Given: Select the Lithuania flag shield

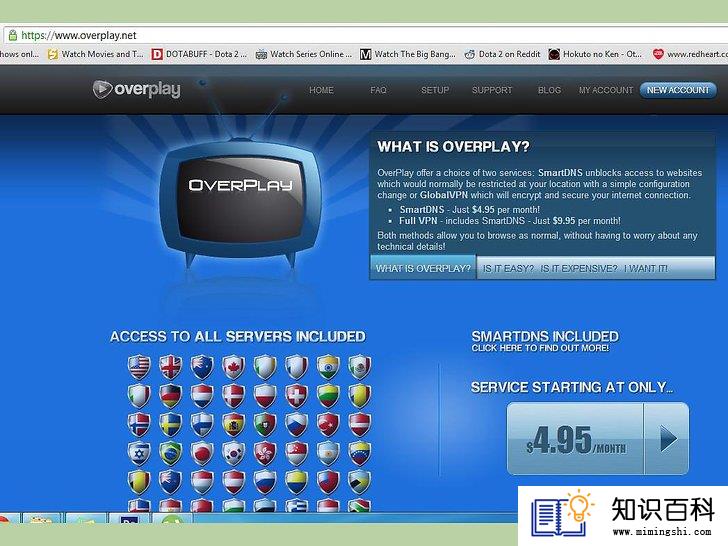Looking at the screenshot, I should pos(328,396).
